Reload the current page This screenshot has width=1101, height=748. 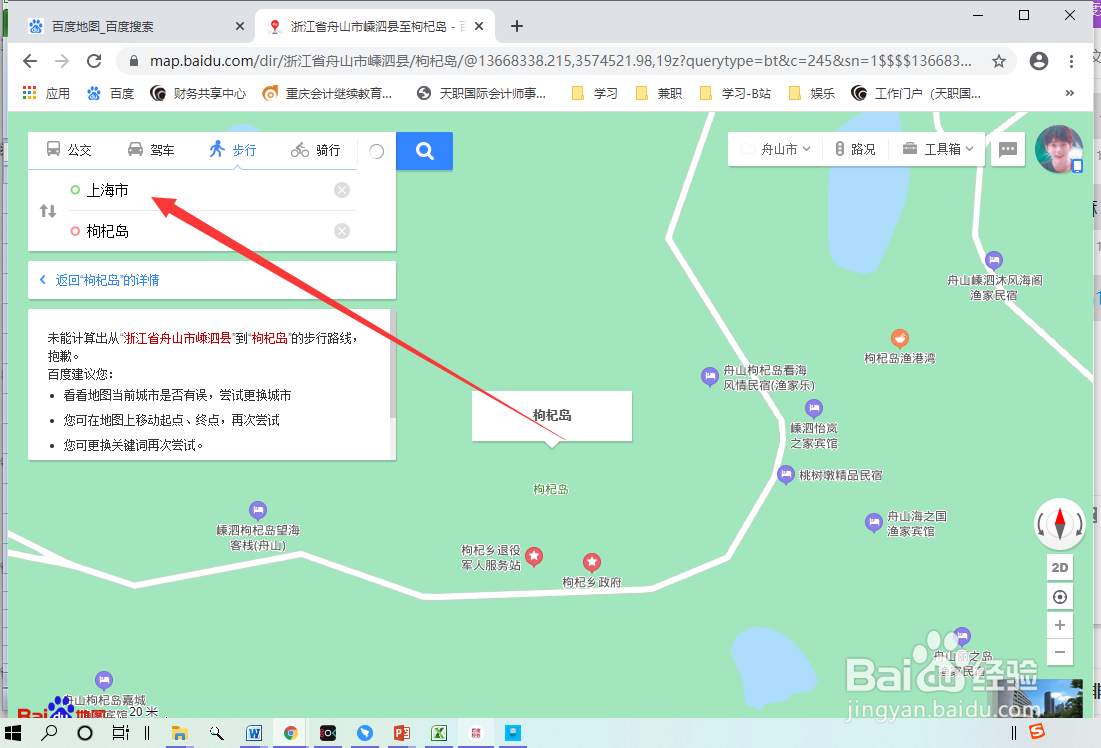[94, 61]
